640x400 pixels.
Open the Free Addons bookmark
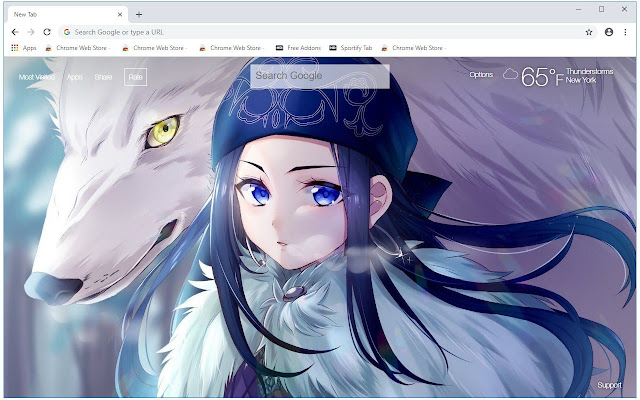point(298,48)
